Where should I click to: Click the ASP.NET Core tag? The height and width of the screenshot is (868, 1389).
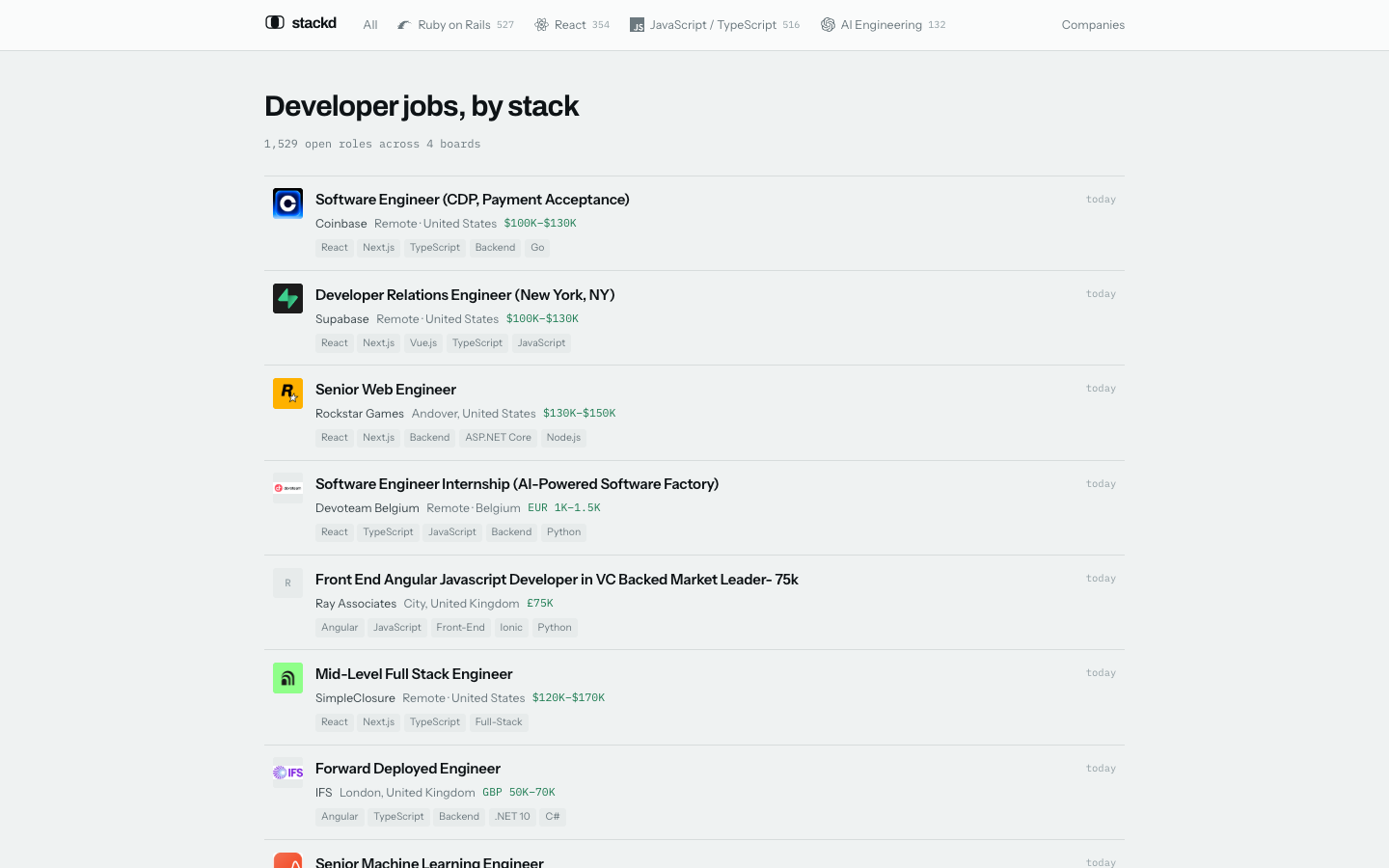tap(498, 438)
